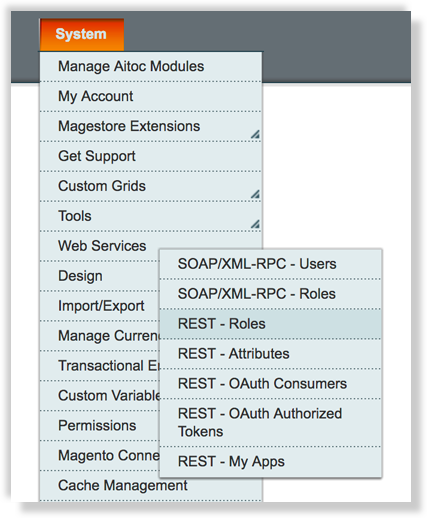Choose Magestore Extensions item

tap(151, 126)
